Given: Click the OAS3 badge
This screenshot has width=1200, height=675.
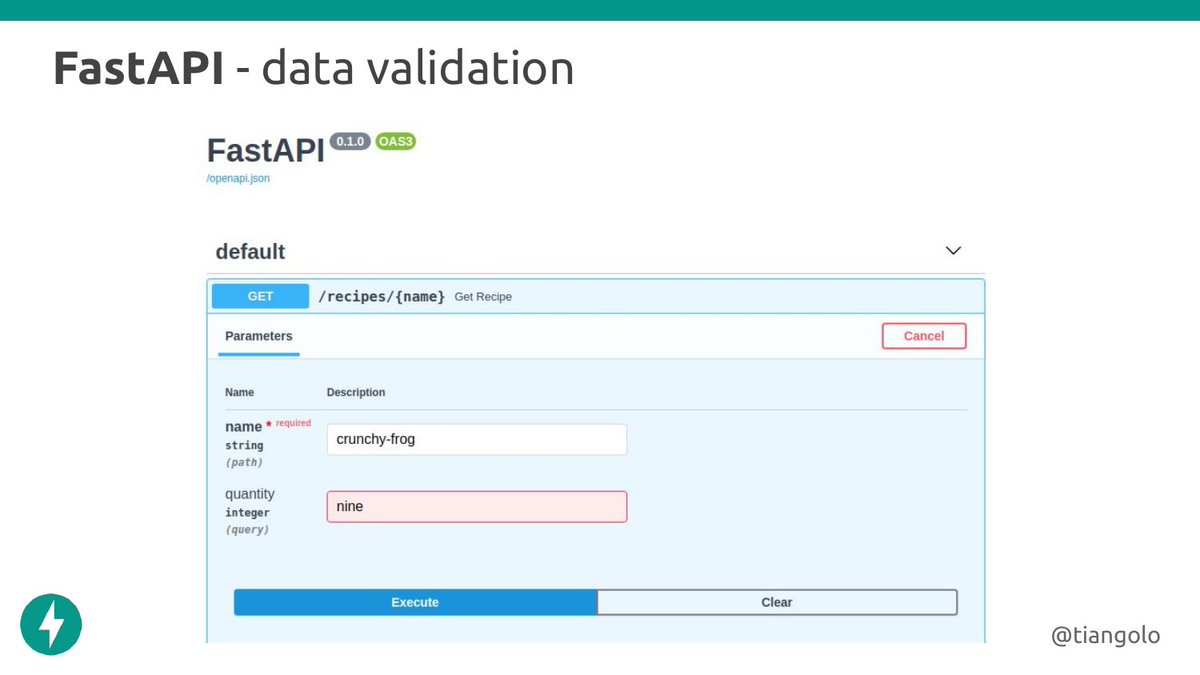Looking at the screenshot, I should click(396, 142).
